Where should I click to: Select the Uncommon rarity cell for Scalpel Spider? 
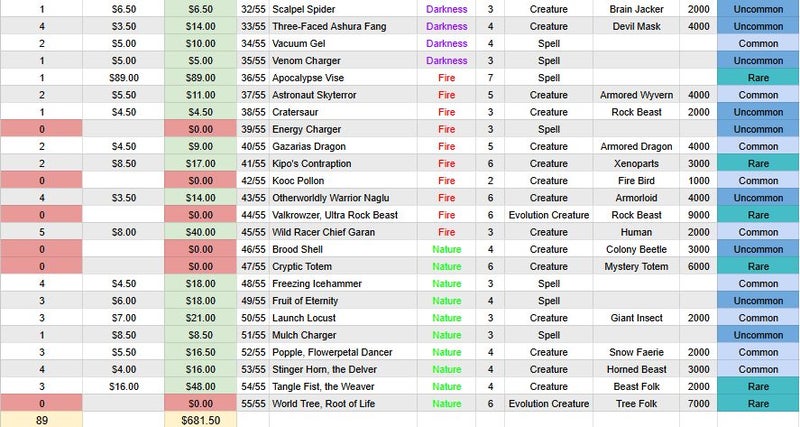758,9
